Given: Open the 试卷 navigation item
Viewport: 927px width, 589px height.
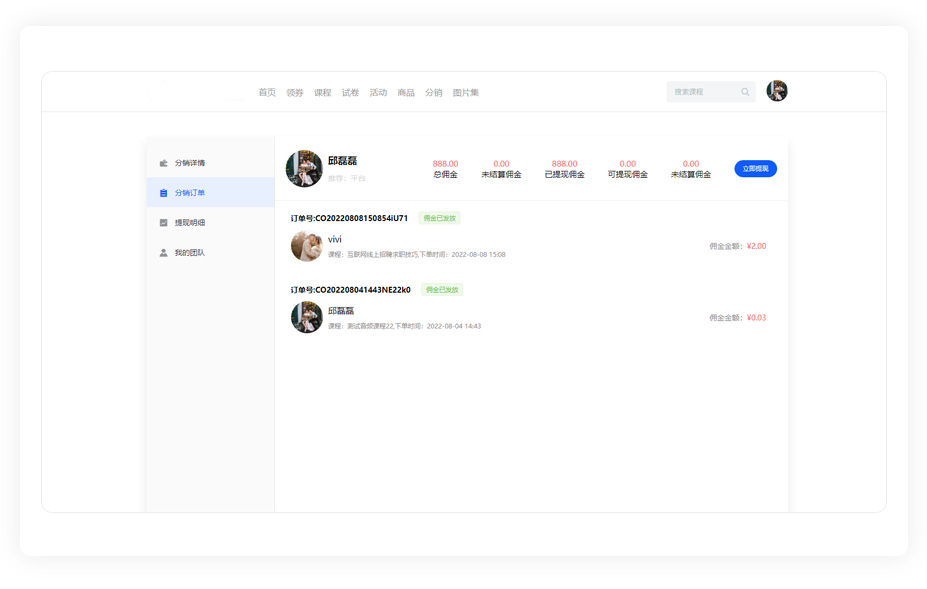Looking at the screenshot, I should tap(350, 93).
